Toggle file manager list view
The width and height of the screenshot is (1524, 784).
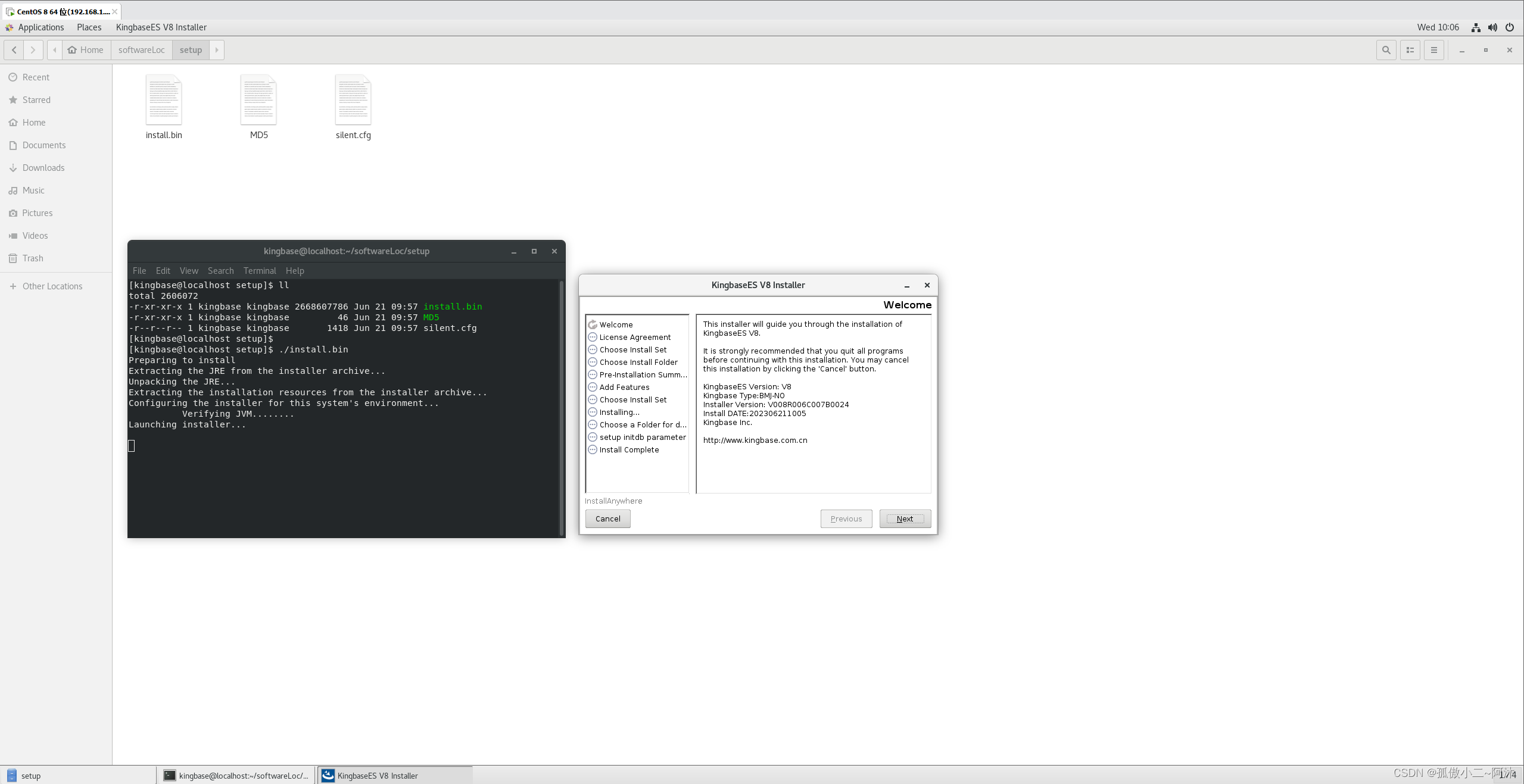(x=1410, y=50)
